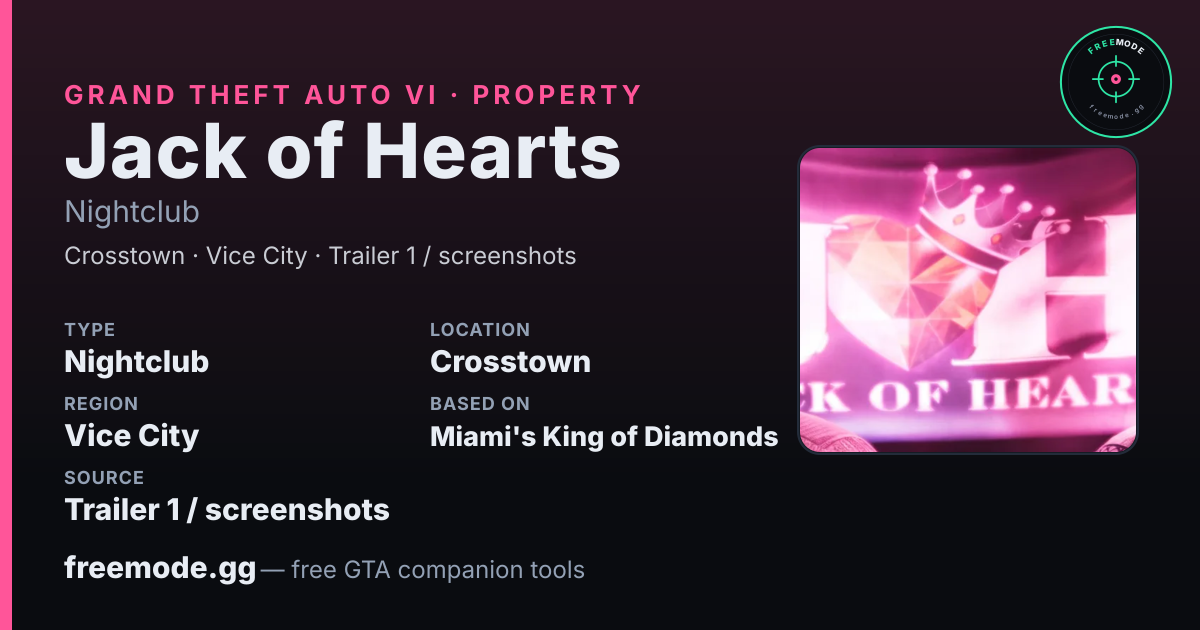This screenshot has height=630, width=1200.
Task: Select the LOCATION field label
Action: click(480, 330)
